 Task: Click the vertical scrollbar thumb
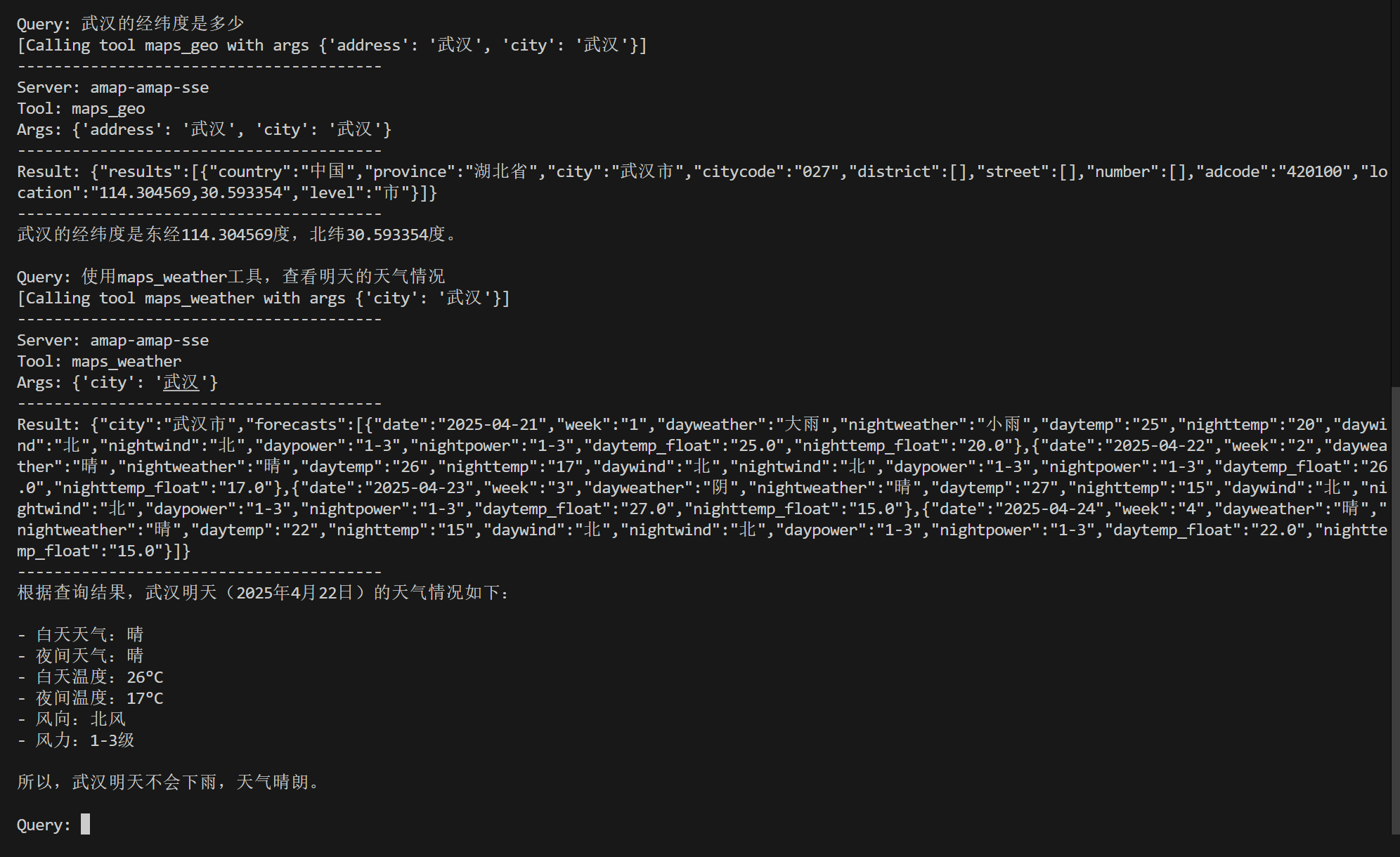[1395, 610]
